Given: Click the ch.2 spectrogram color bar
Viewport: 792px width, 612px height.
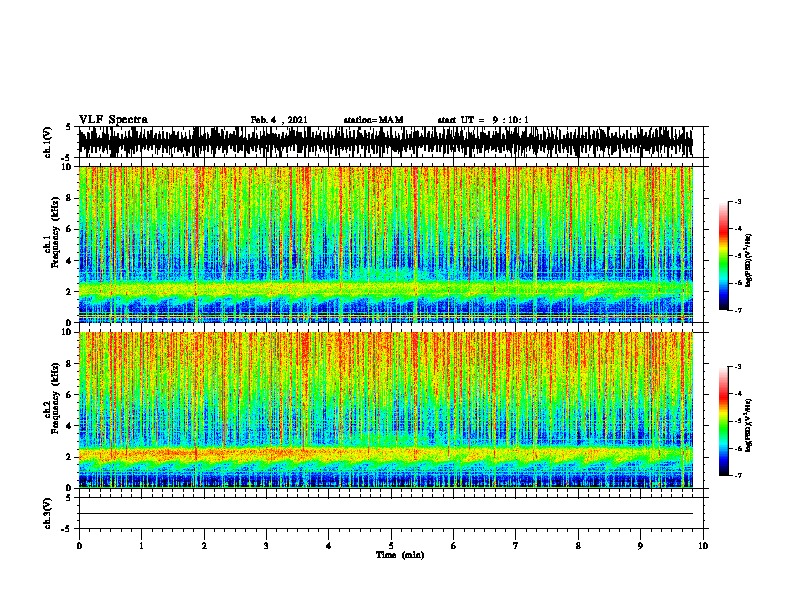Looking at the screenshot, I should click(723, 421).
